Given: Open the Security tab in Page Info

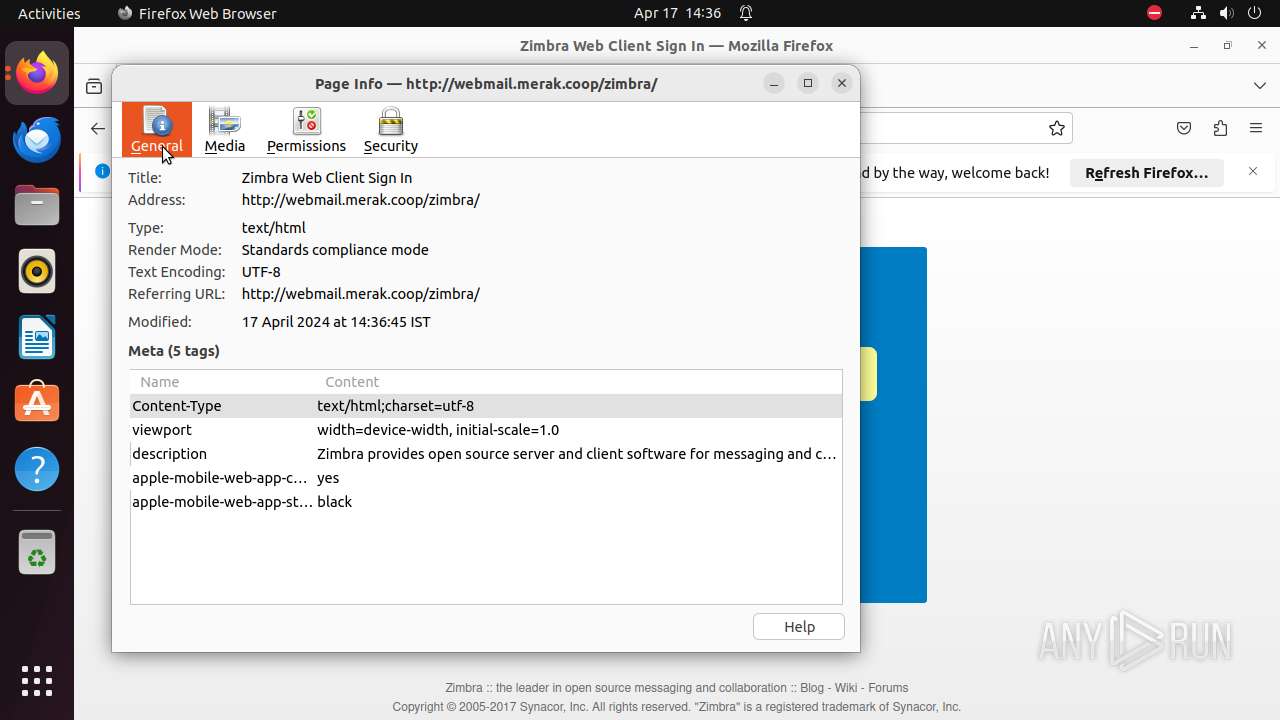Looking at the screenshot, I should pos(391,130).
